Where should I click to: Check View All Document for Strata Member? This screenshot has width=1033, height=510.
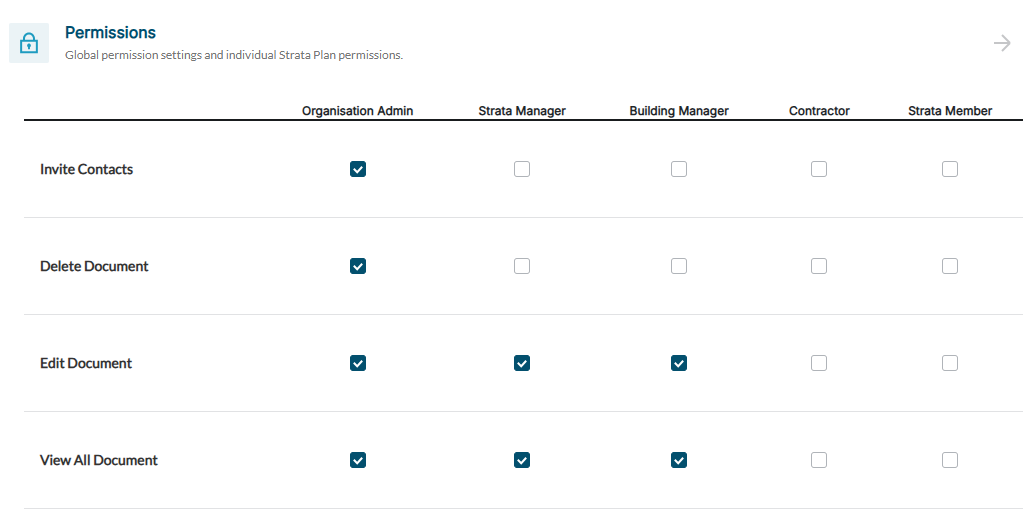click(950, 460)
